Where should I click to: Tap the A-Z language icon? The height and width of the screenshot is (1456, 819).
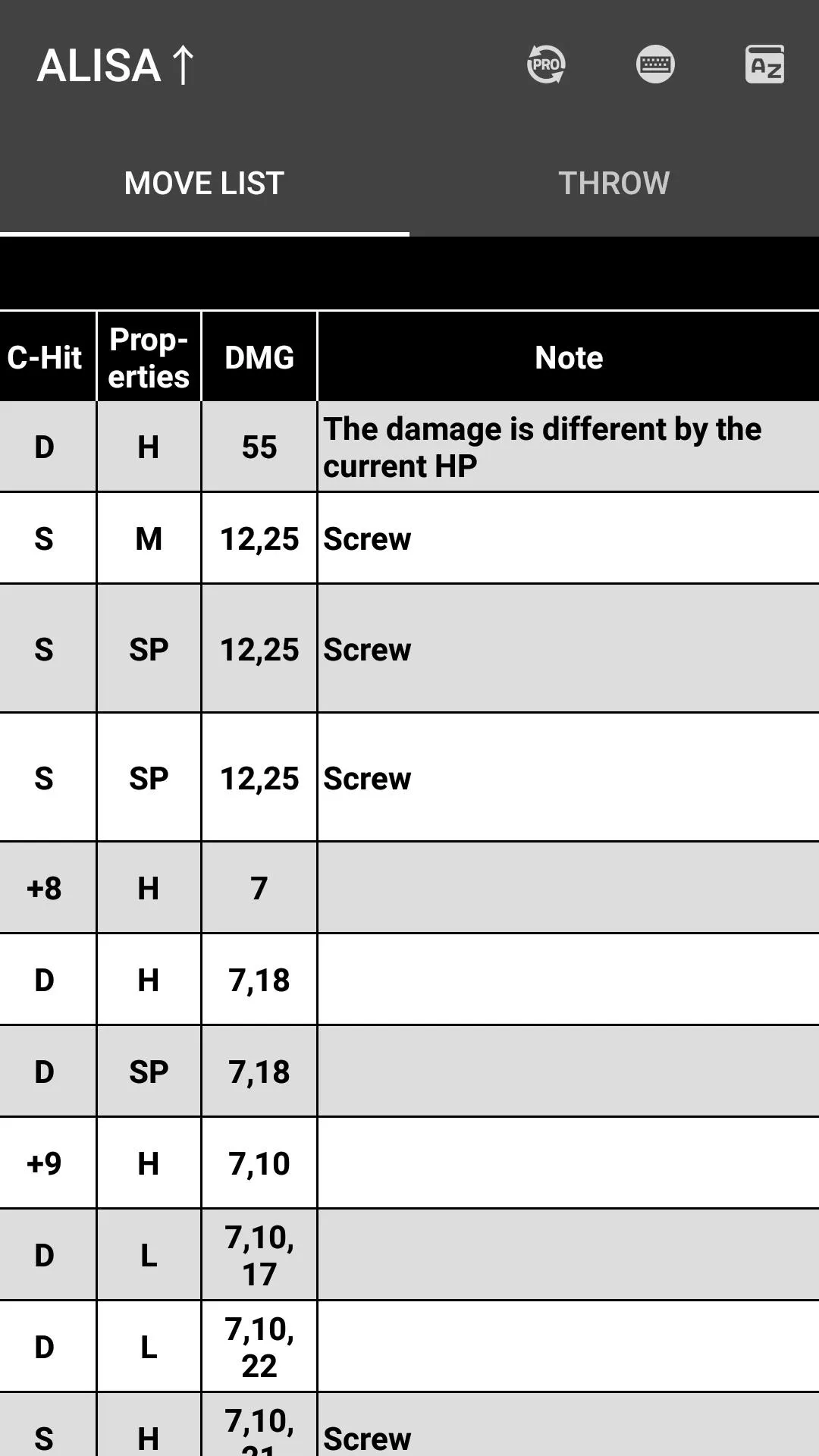click(x=764, y=64)
